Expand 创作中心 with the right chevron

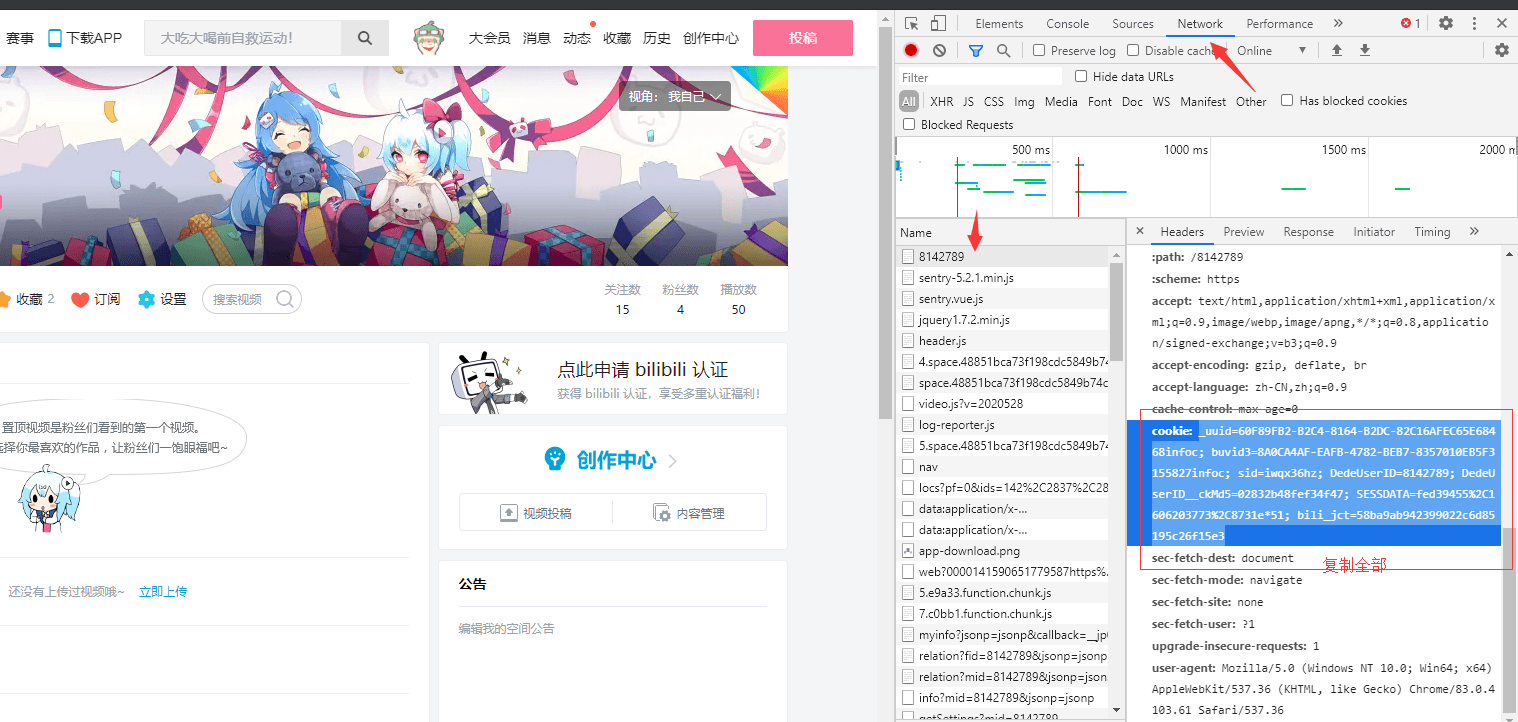pos(673,461)
